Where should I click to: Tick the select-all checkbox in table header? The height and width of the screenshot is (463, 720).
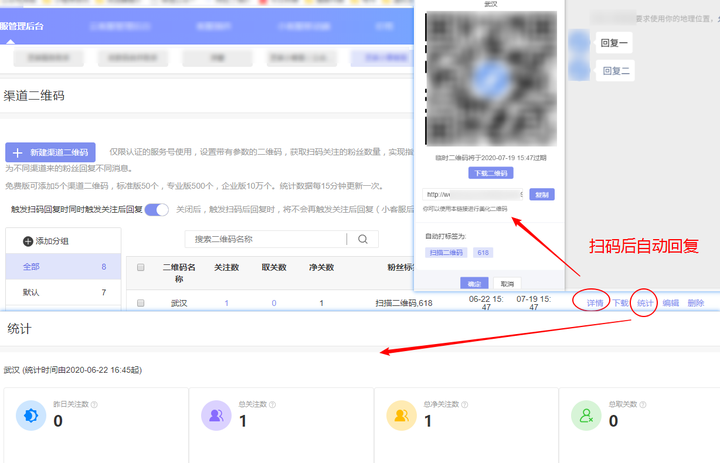141,267
